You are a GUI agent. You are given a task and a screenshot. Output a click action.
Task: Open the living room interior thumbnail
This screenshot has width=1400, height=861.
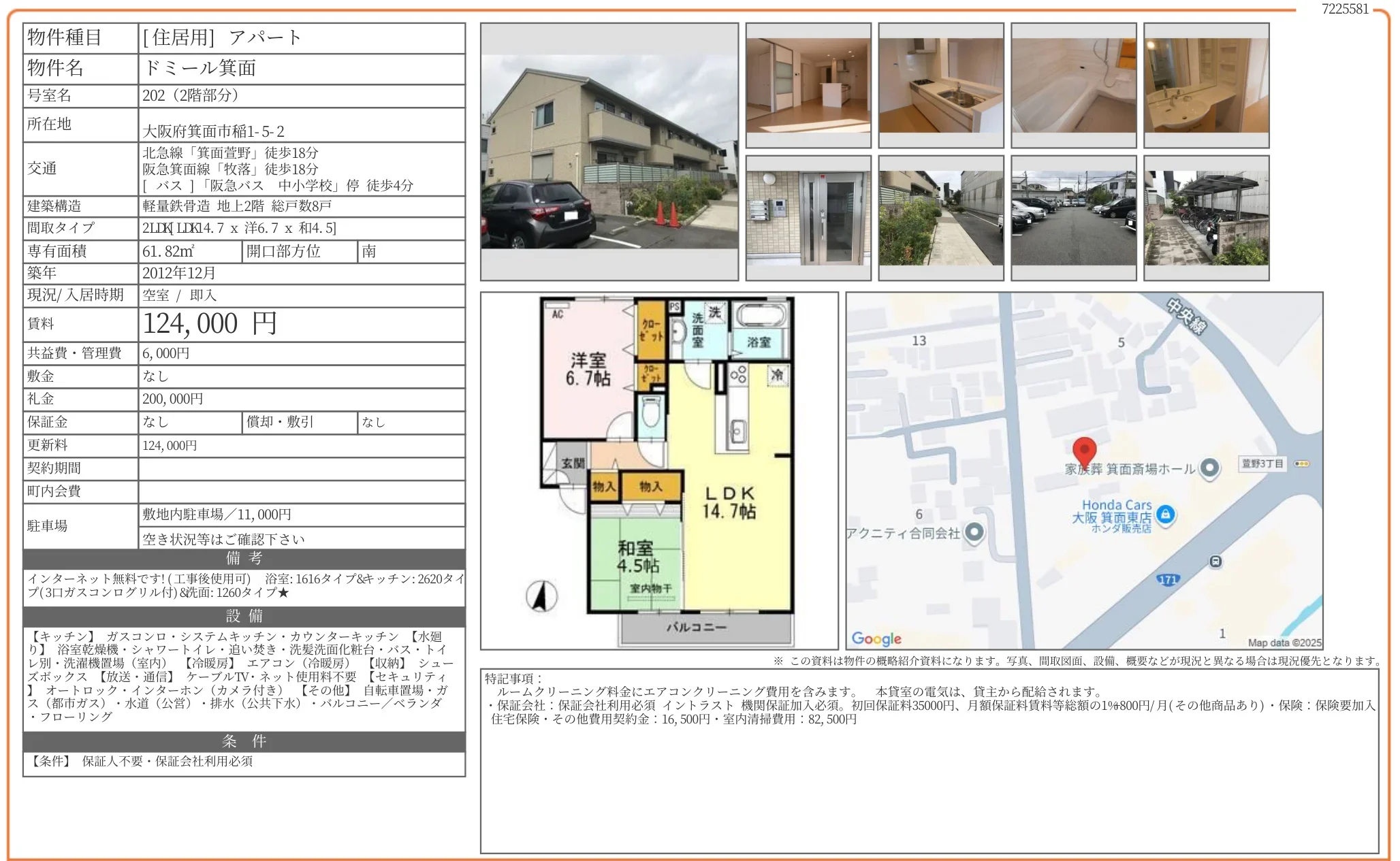808,85
